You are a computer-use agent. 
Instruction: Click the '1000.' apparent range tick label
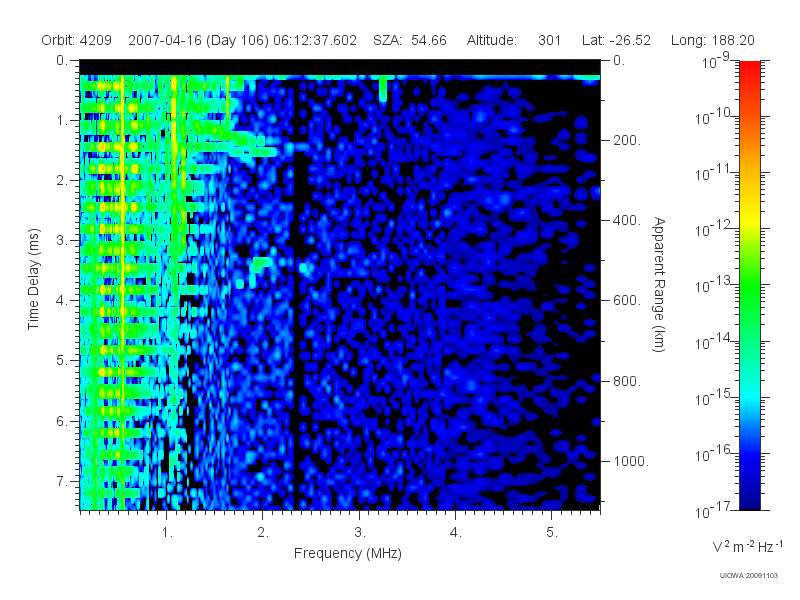631,461
